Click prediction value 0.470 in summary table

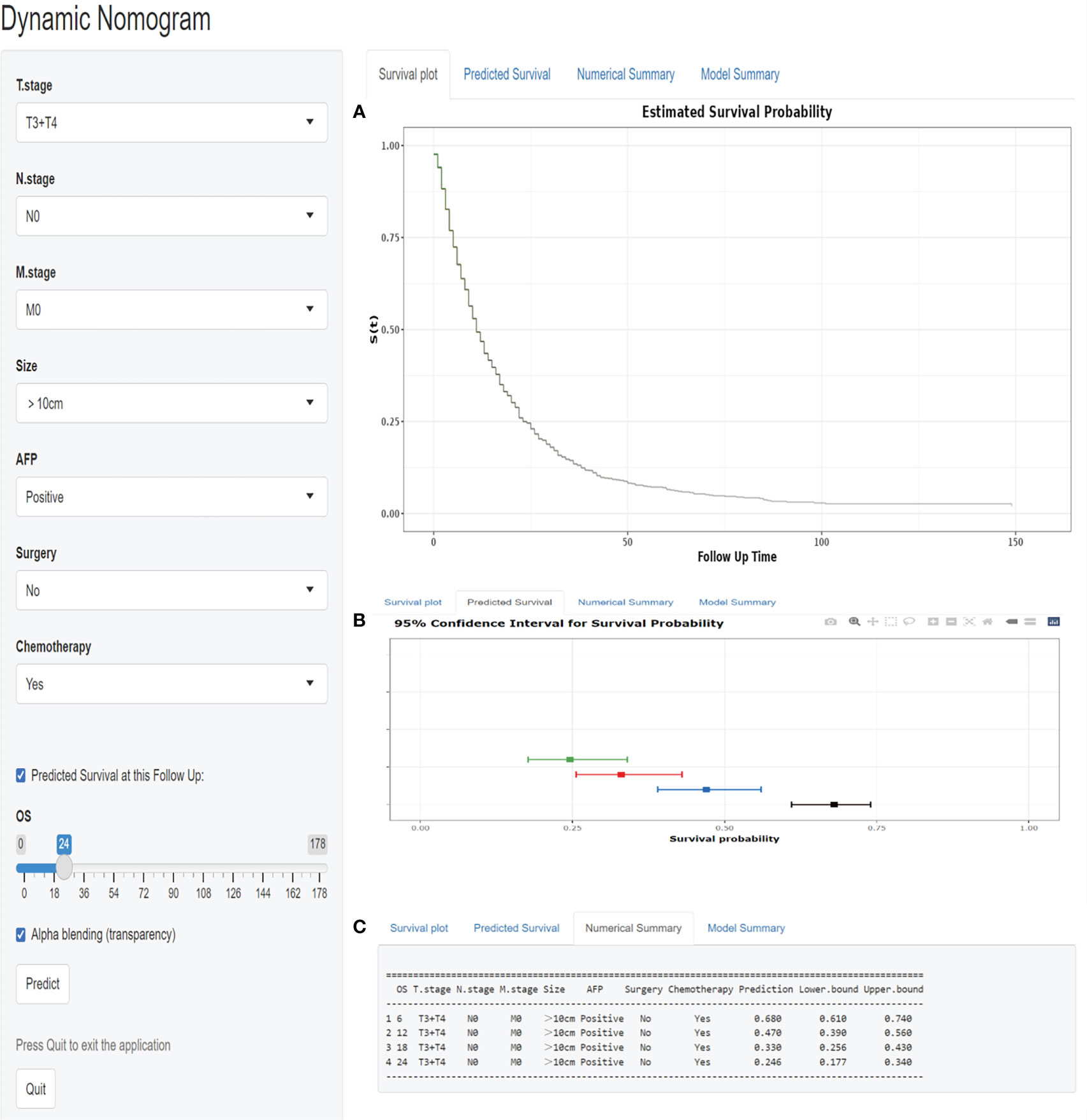click(x=768, y=1033)
